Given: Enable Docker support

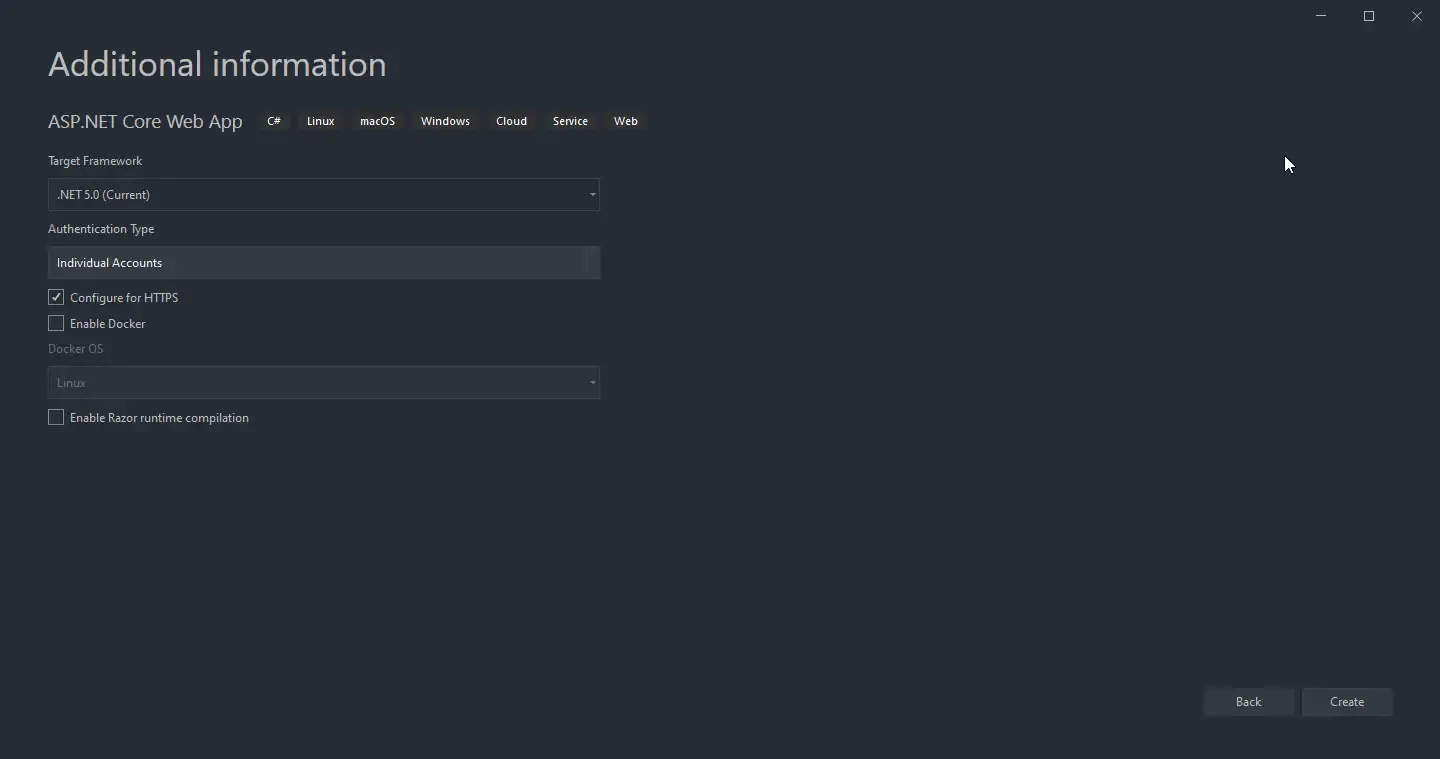Looking at the screenshot, I should pyautogui.click(x=56, y=323).
